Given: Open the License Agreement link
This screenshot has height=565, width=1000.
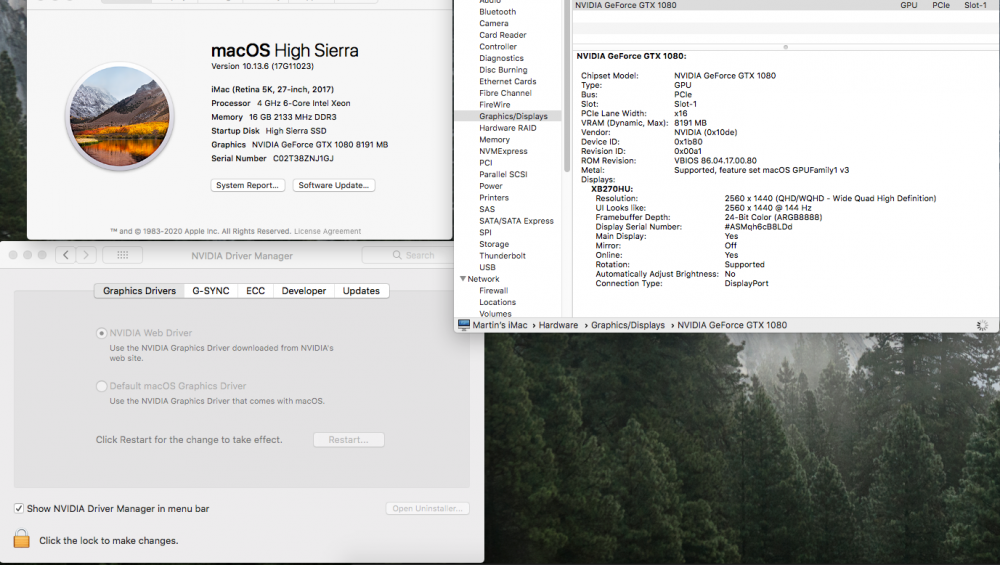Looking at the screenshot, I should 327,231.
